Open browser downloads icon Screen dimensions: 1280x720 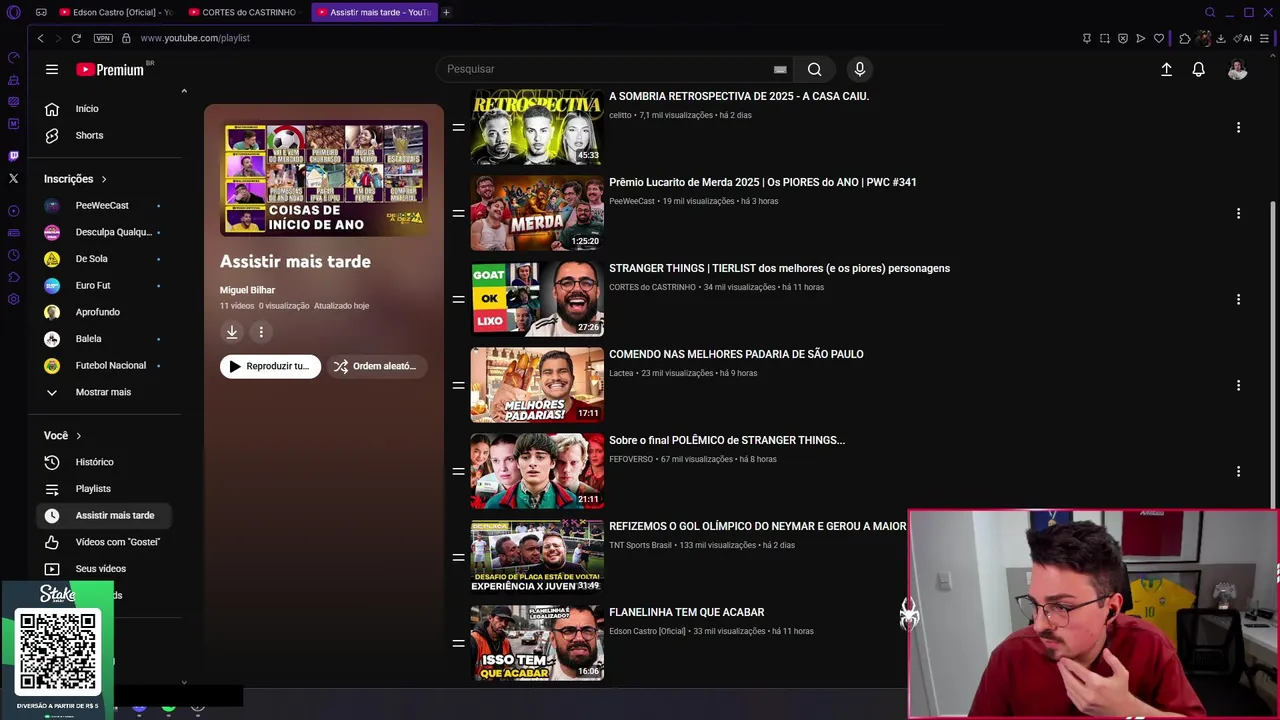(1221, 38)
